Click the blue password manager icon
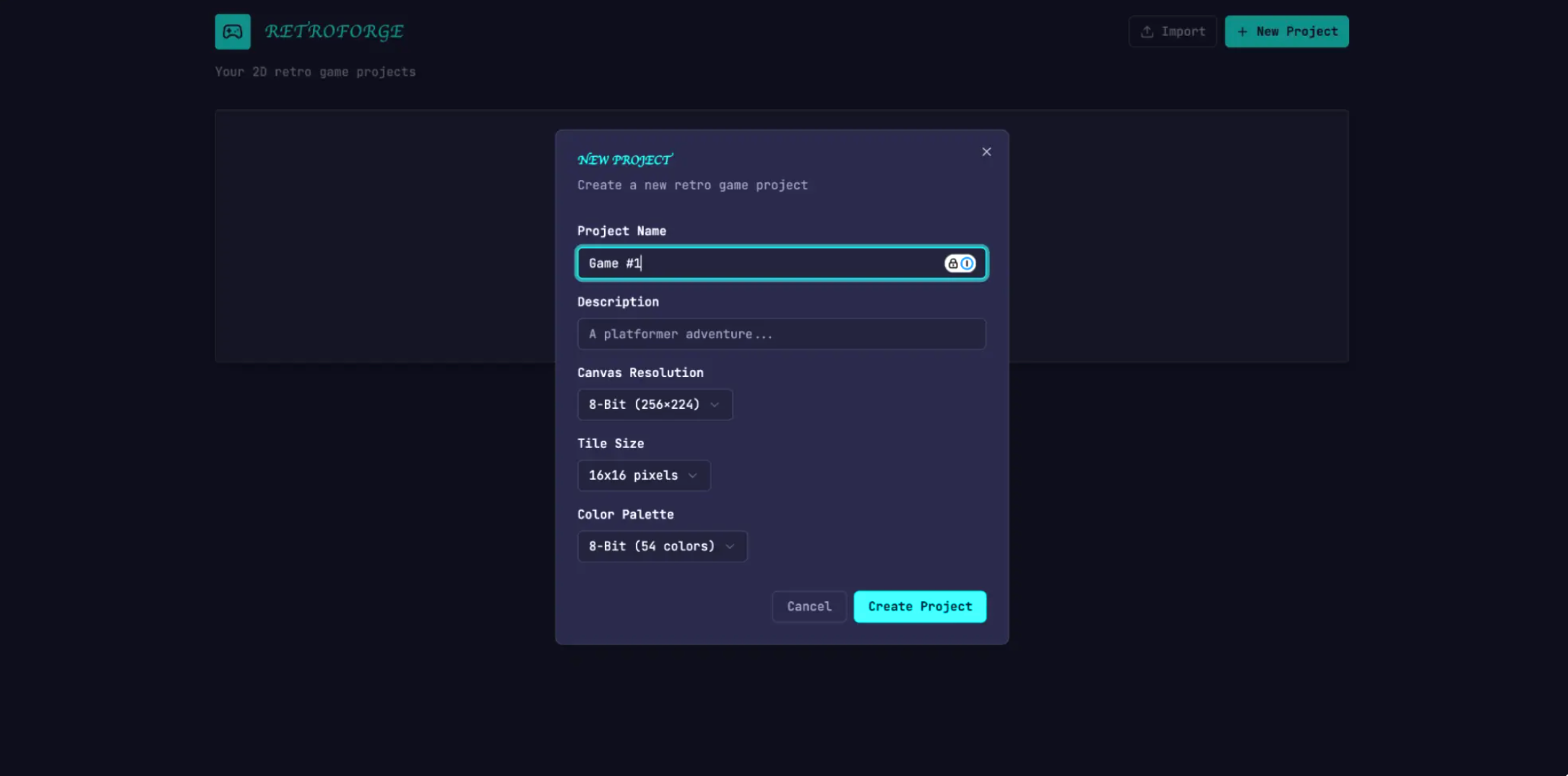 [x=967, y=264]
